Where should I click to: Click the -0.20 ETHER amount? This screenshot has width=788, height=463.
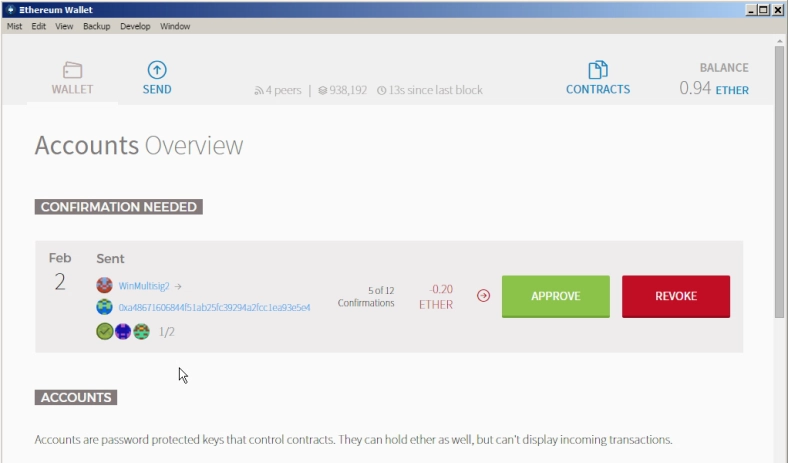coord(436,297)
